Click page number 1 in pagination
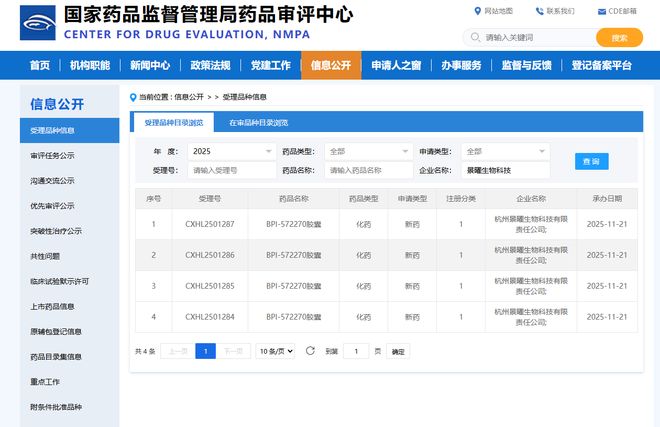Screen dimensions: 660x427 coord(205,351)
